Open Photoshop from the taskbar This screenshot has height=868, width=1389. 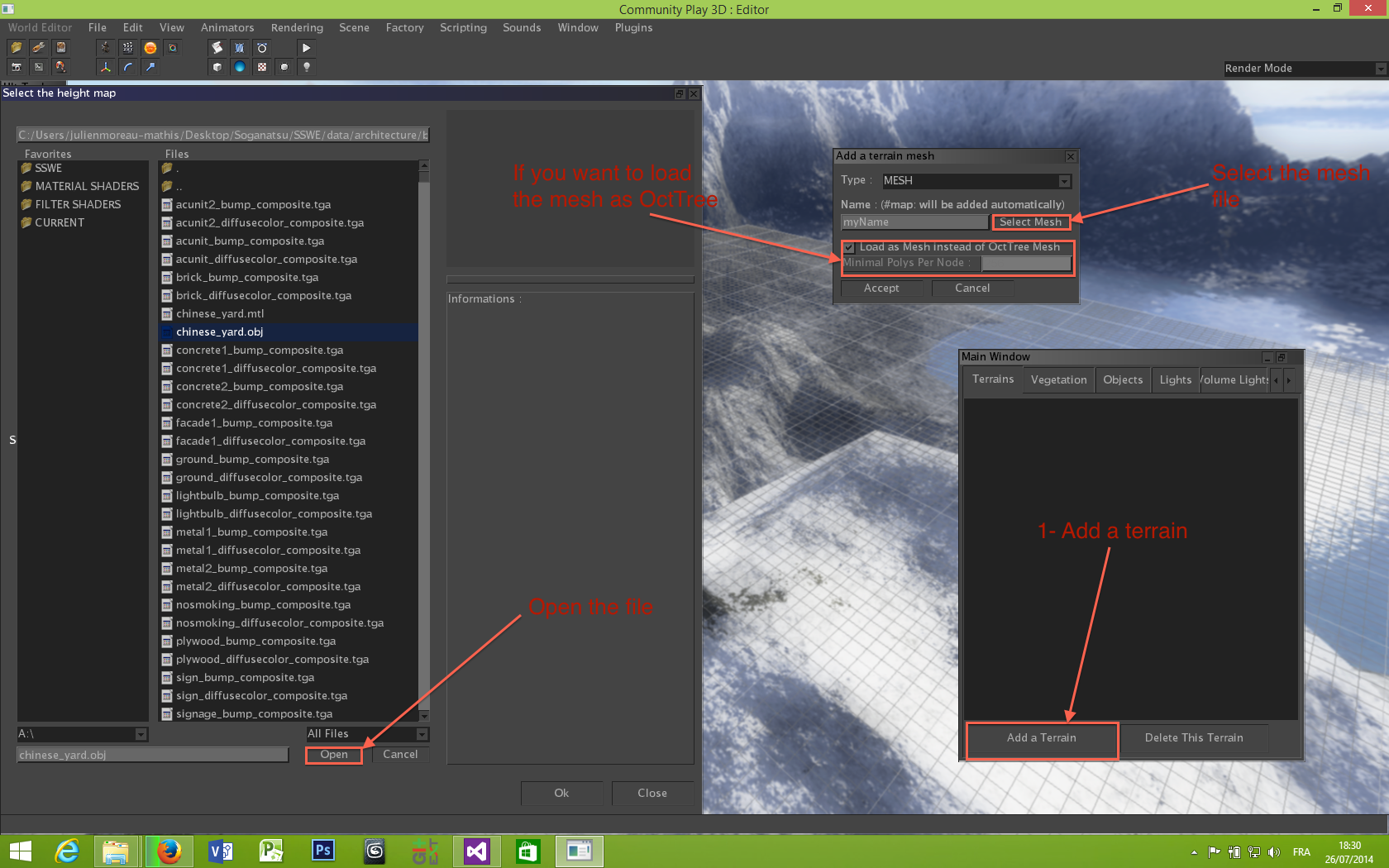322,851
